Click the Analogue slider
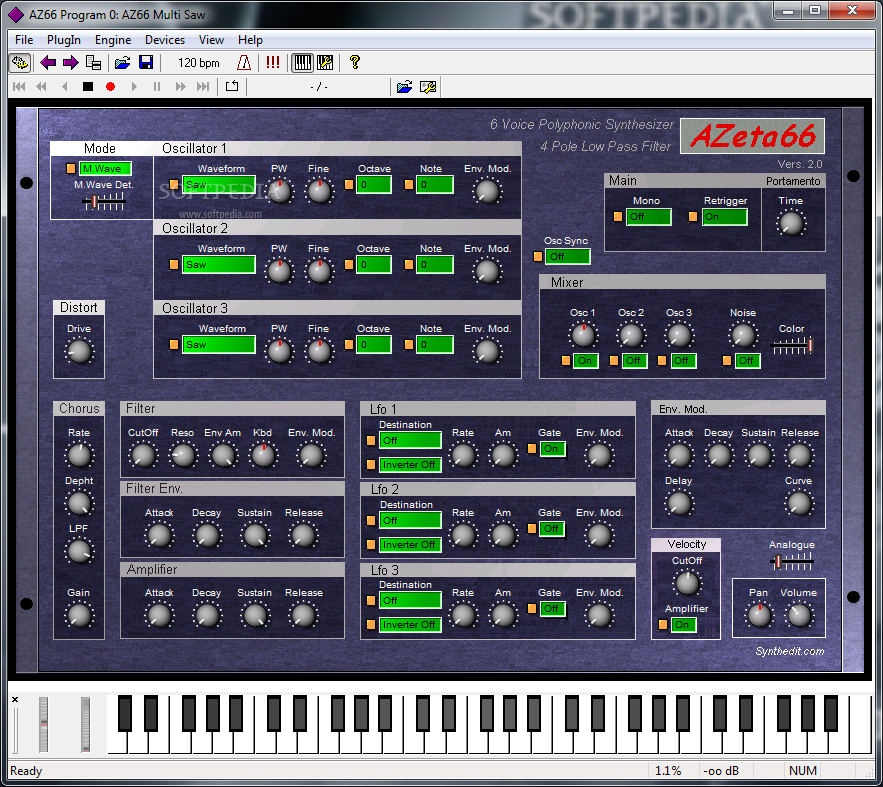Viewport: 883px width, 787px height. (x=792, y=562)
